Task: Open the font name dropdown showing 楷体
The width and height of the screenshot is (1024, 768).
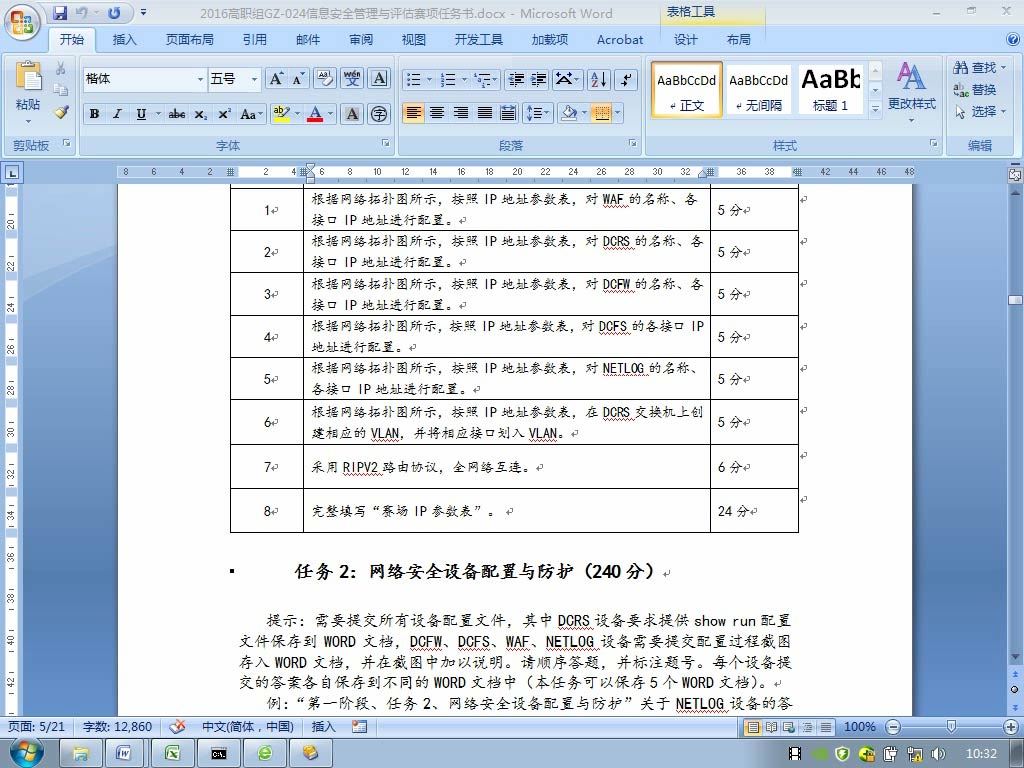Action: (200, 79)
